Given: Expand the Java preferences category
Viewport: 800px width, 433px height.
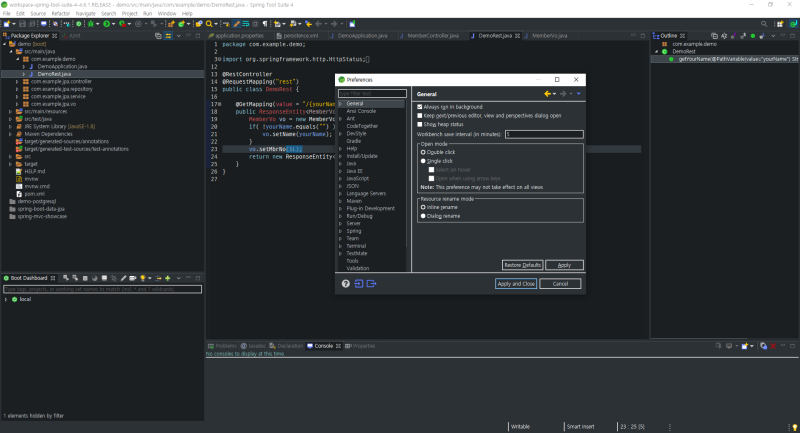Looking at the screenshot, I should pyautogui.click(x=341, y=162).
